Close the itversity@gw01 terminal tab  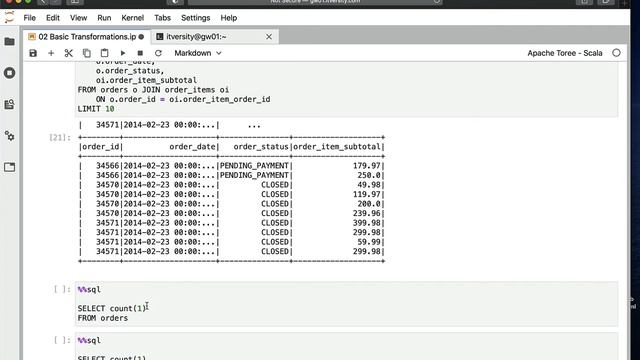269,37
